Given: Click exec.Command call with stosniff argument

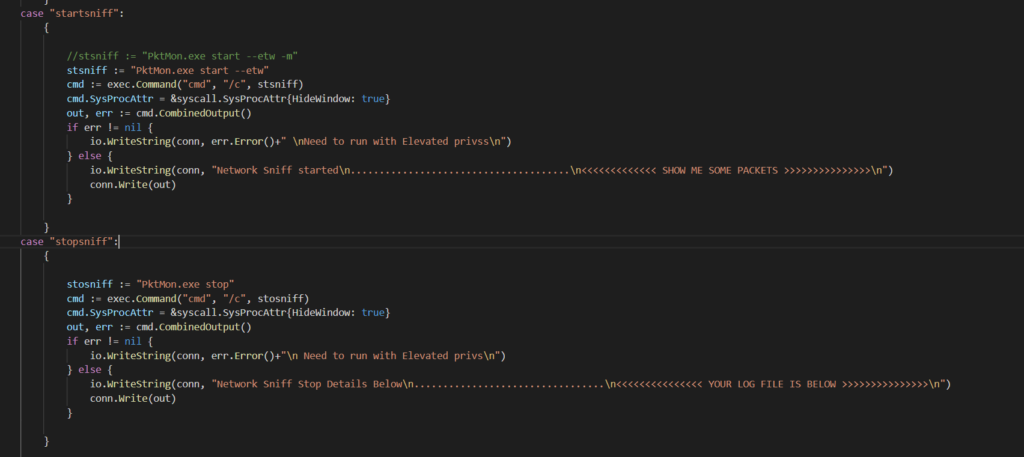Looking at the screenshot, I should coord(208,299).
